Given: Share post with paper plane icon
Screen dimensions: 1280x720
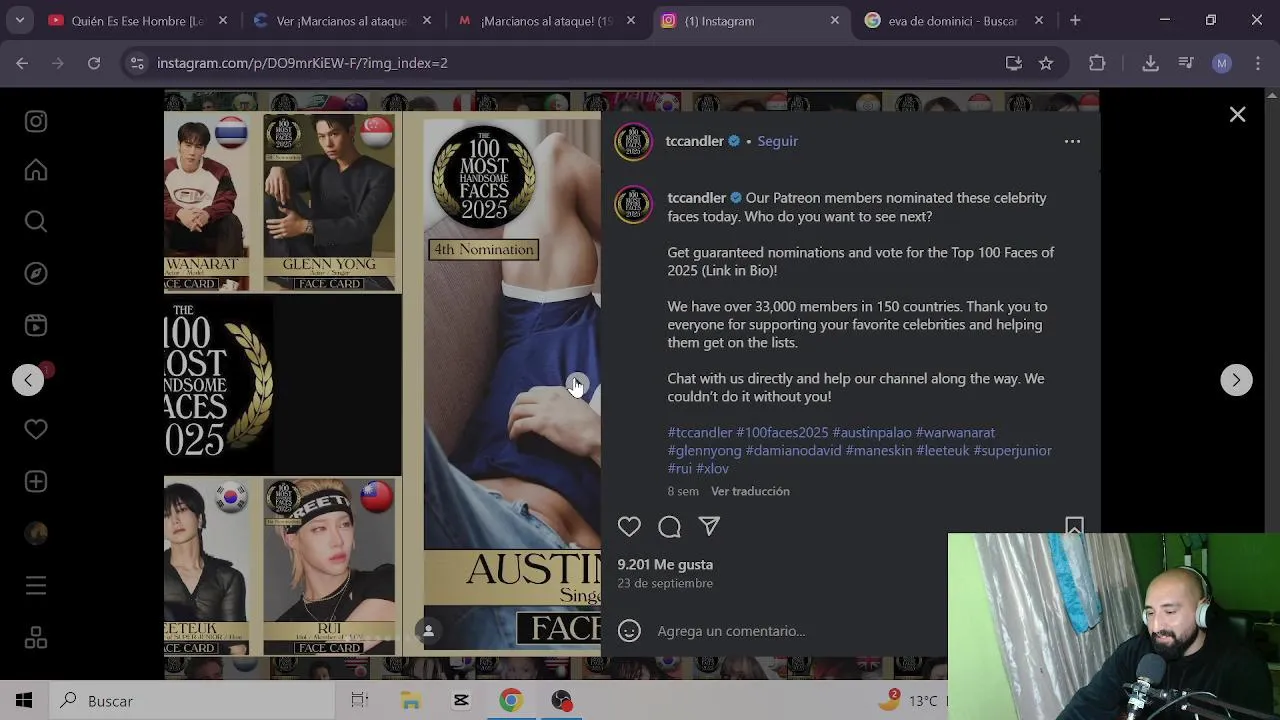Looking at the screenshot, I should pyautogui.click(x=709, y=526).
